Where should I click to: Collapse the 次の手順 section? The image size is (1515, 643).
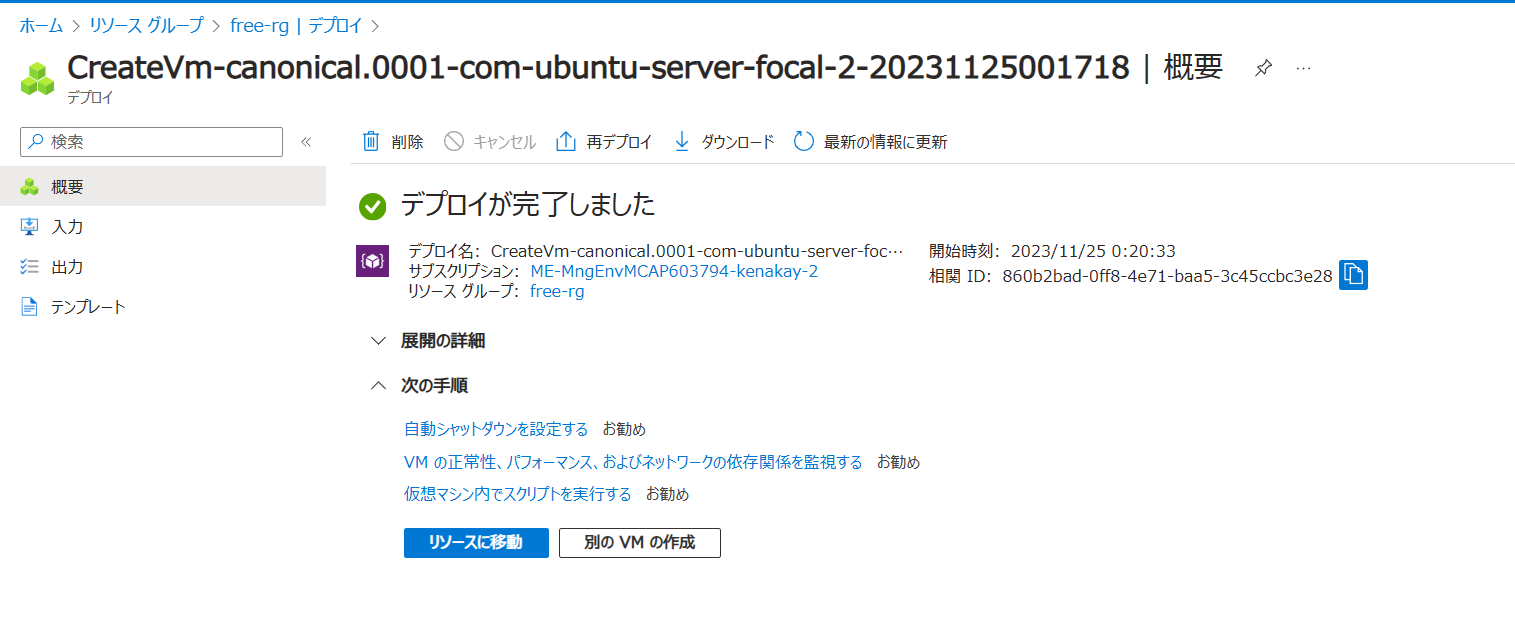click(419, 385)
